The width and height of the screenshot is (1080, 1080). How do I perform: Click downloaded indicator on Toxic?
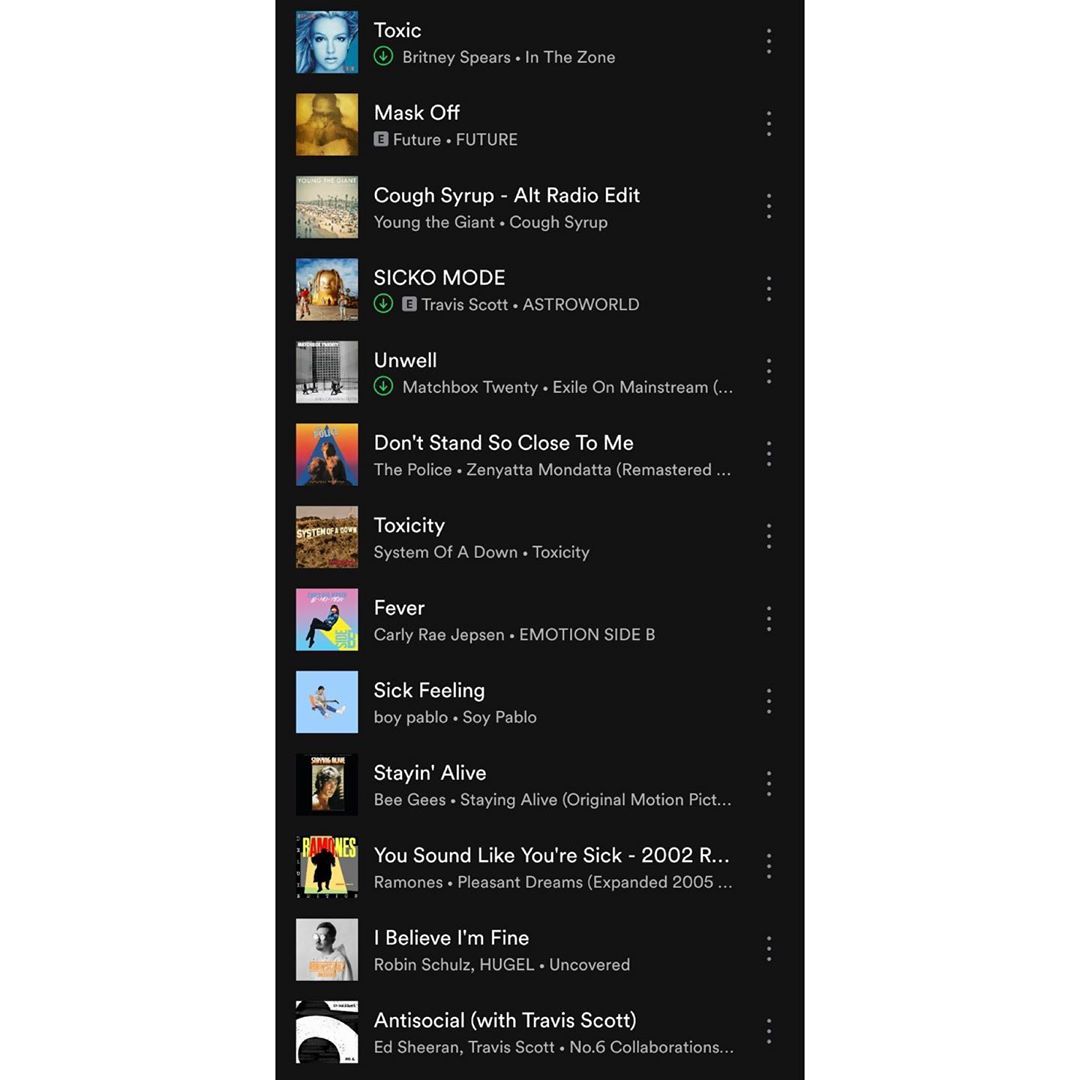click(384, 56)
